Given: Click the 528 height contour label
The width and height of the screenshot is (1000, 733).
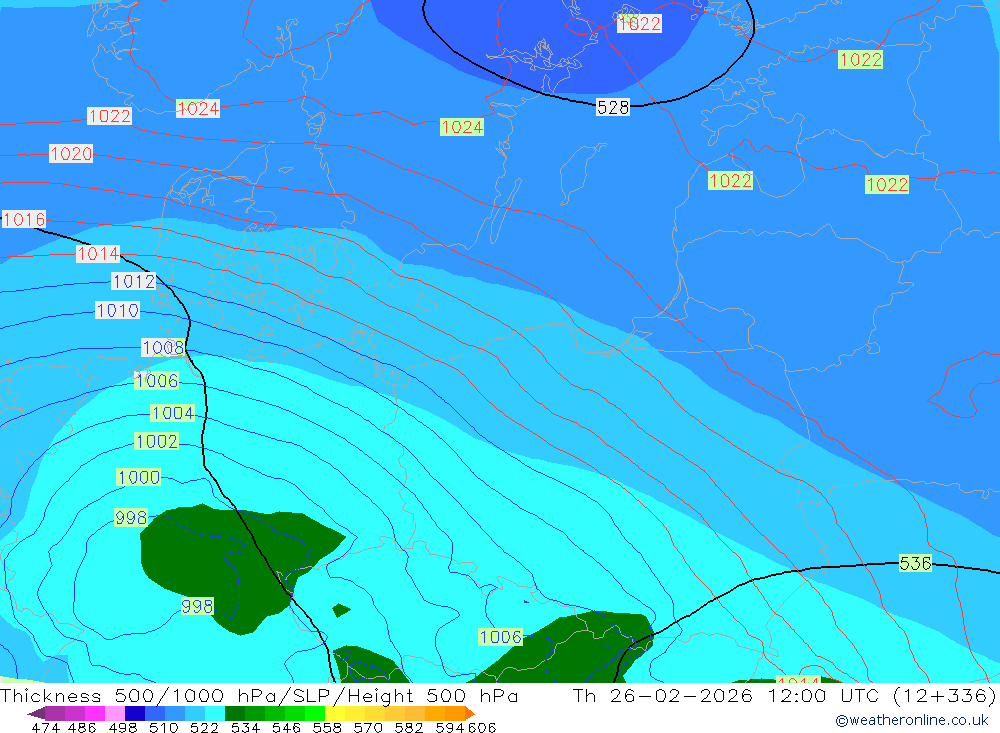Looking at the screenshot, I should (613, 107).
